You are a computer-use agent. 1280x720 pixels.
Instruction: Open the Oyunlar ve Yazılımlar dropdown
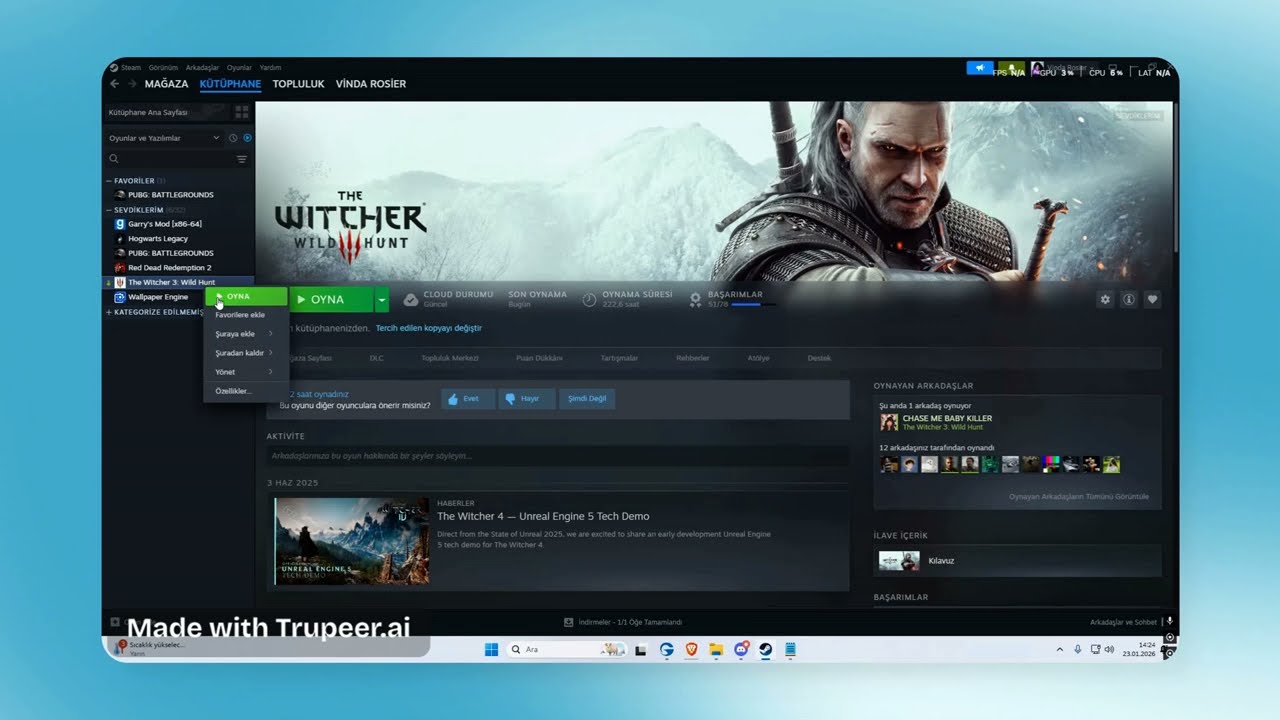click(164, 138)
